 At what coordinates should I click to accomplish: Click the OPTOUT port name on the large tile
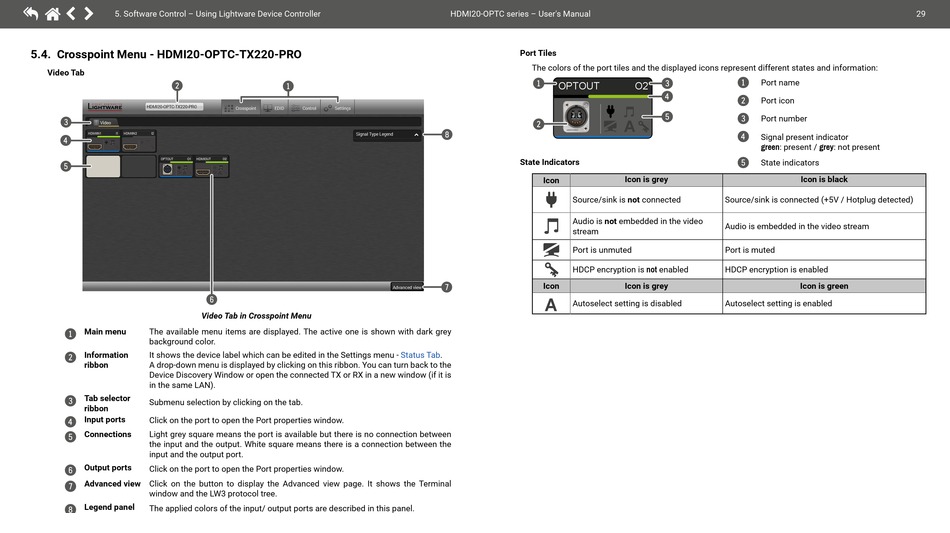click(x=579, y=86)
